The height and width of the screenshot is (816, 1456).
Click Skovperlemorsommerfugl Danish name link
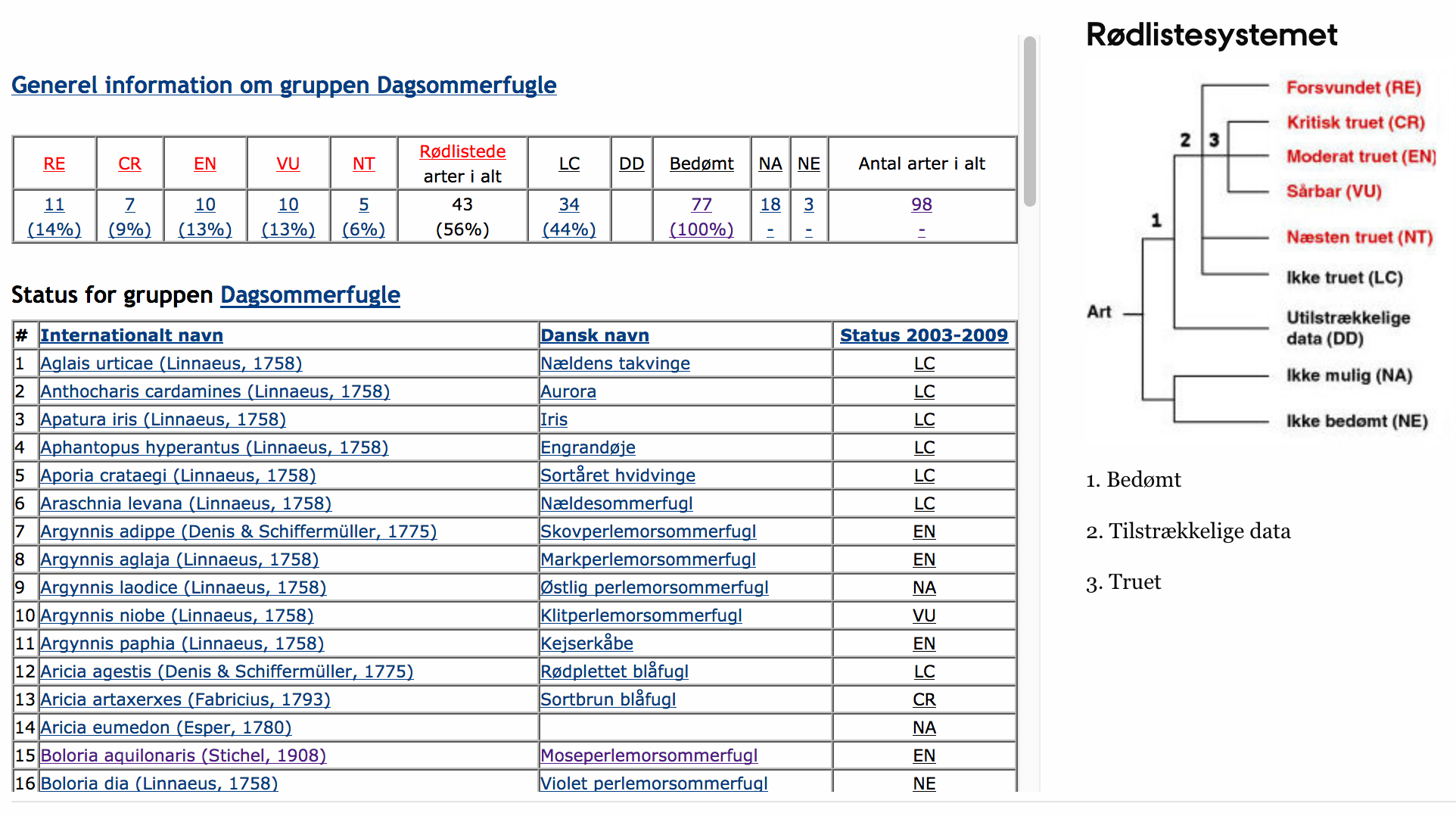point(649,531)
